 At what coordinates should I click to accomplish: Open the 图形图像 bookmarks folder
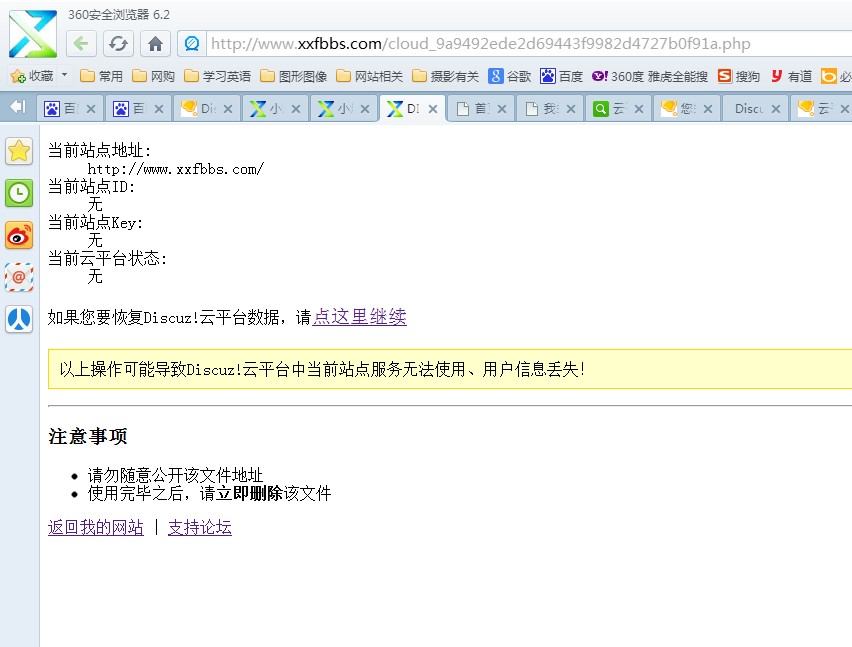point(293,76)
